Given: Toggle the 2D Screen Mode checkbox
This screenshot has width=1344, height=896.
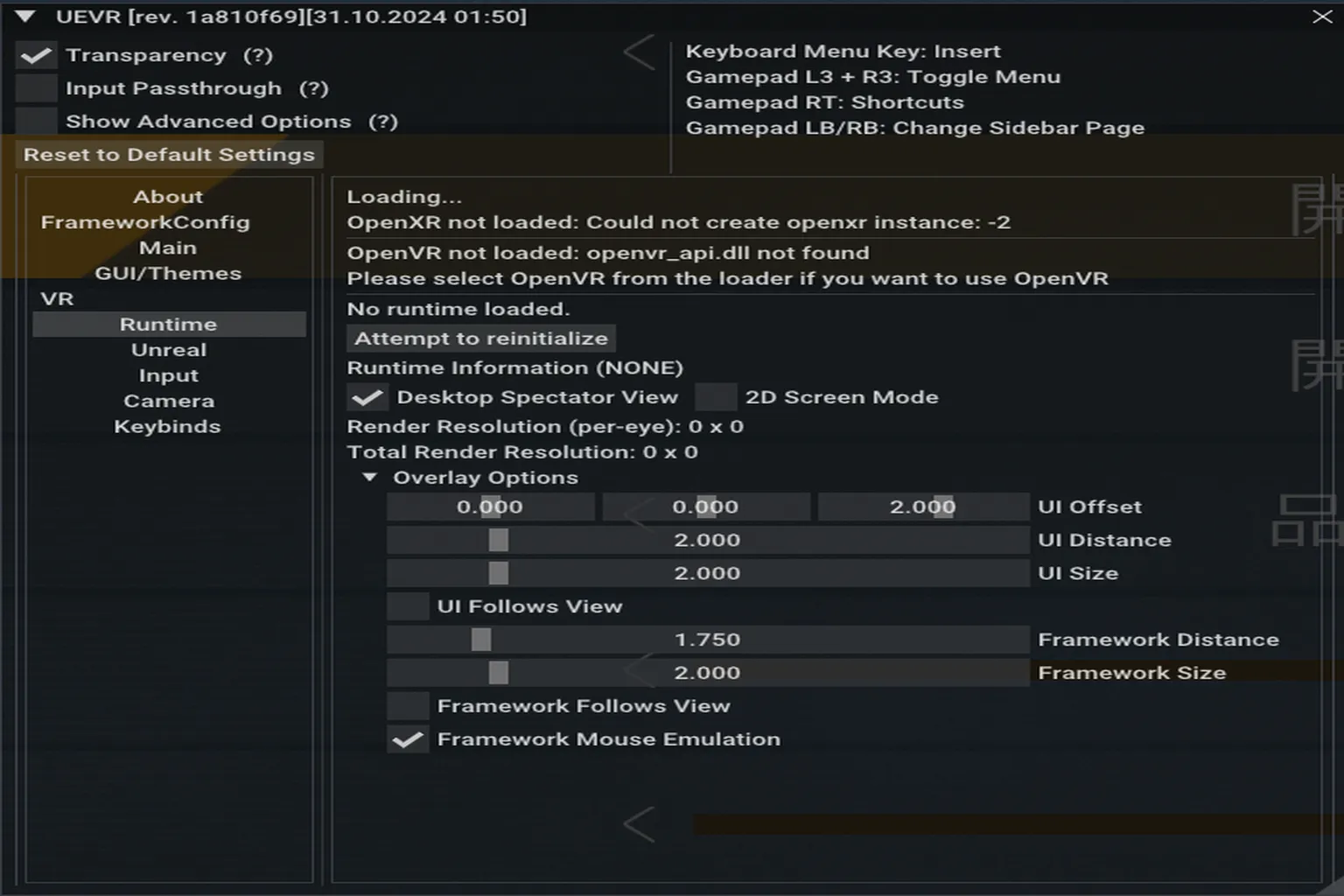Looking at the screenshot, I should [716, 397].
